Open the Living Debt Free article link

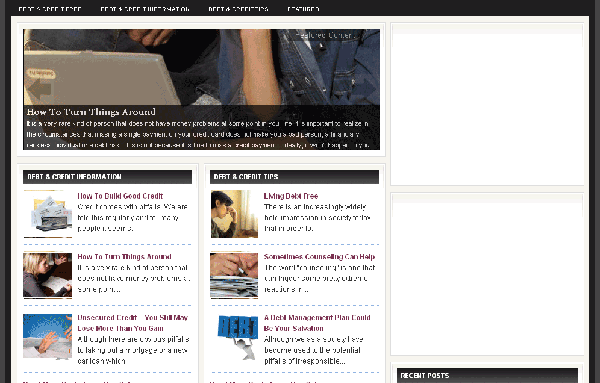pyautogui.click(x=291, y=196)
